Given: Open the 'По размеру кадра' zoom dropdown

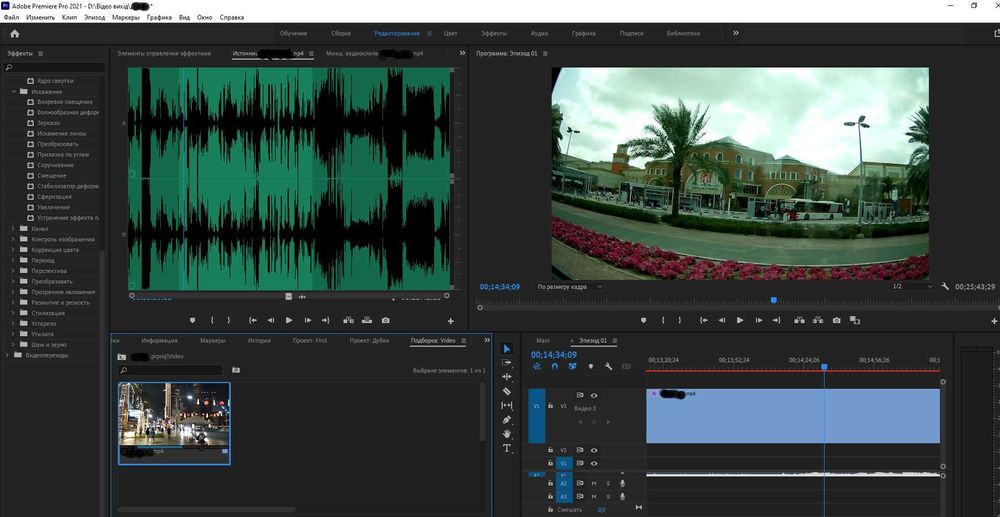Looking at the screenshot, I should point(569,287).
